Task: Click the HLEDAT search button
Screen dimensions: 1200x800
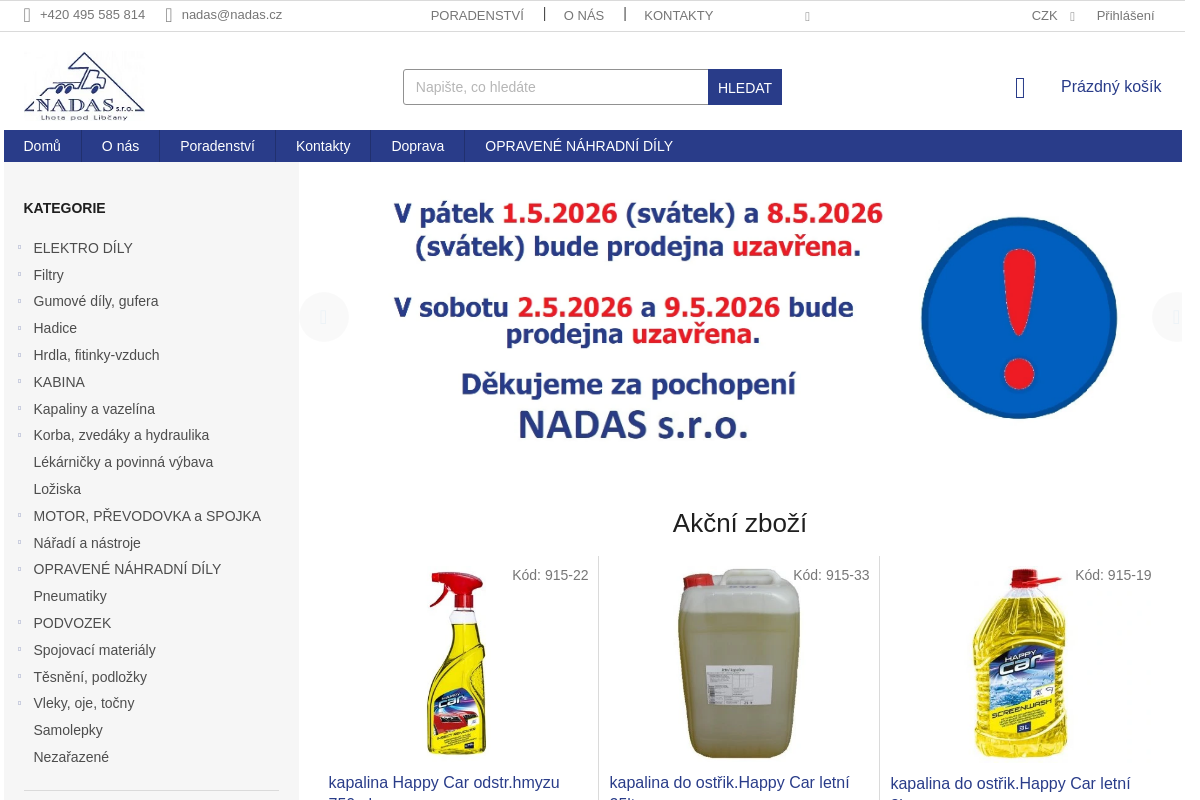Action: 745,87
